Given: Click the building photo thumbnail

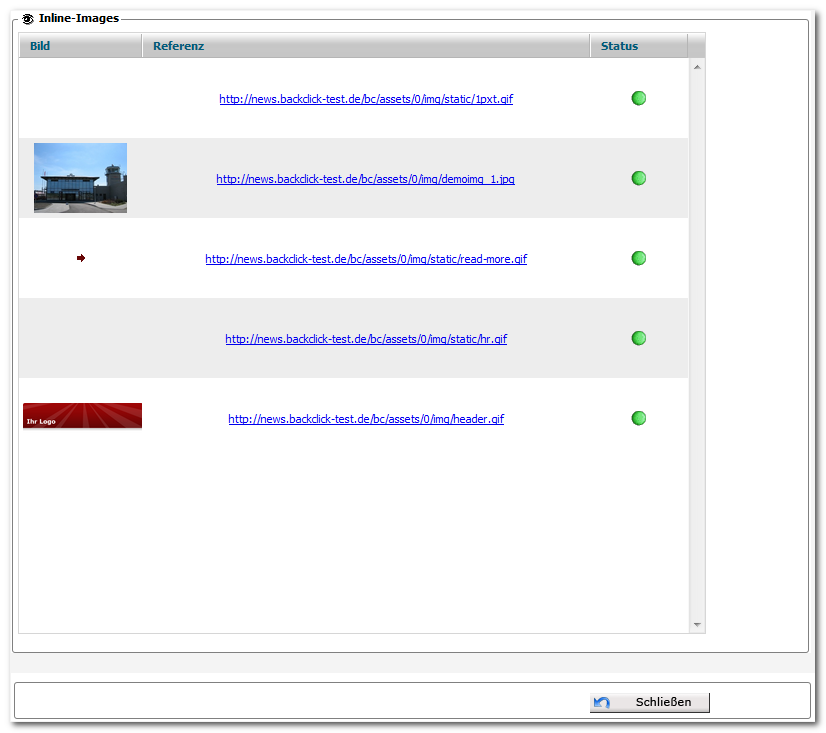Looking at the screenshot, I should (x=81, y=178).
